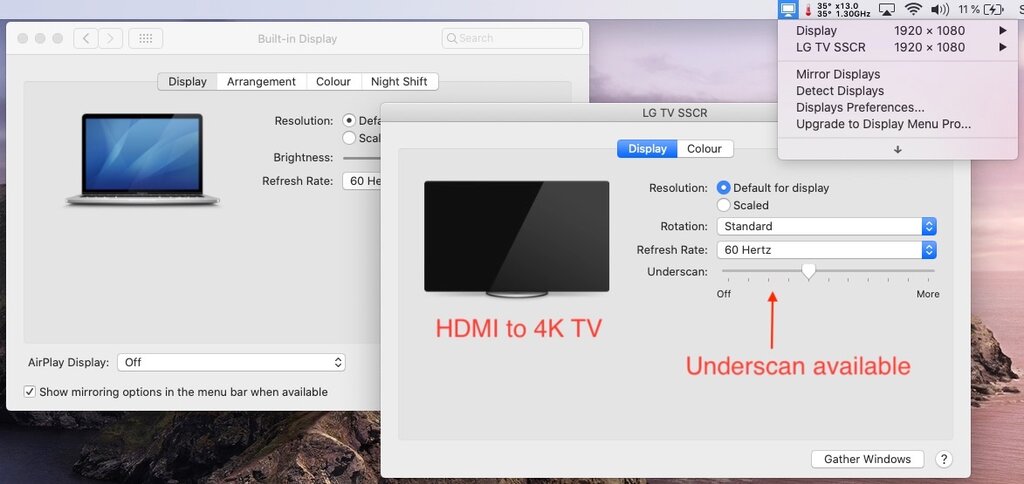Show all preferences grid button
The width and height of the screenshot is (1024, 484).
tap(146, 39)
